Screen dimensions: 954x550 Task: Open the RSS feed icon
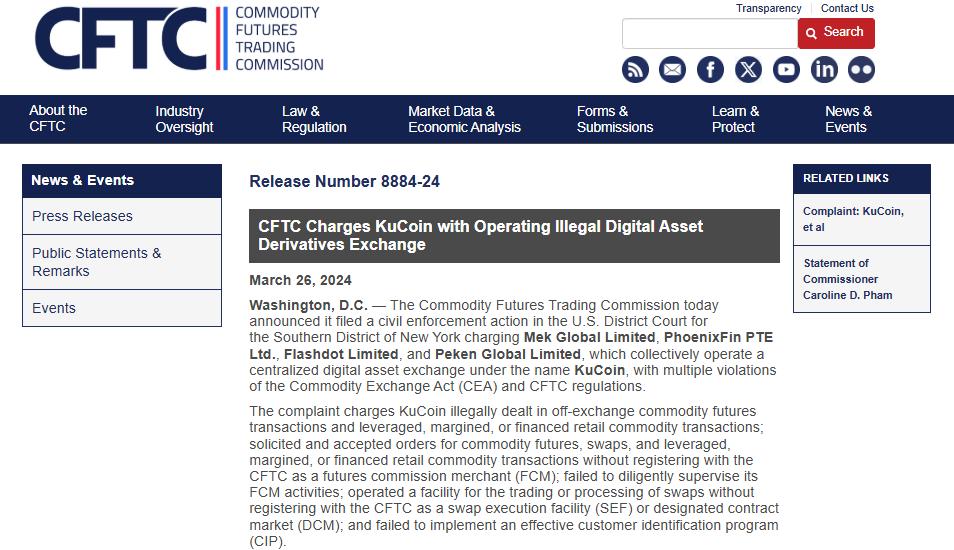pos(635,69)
